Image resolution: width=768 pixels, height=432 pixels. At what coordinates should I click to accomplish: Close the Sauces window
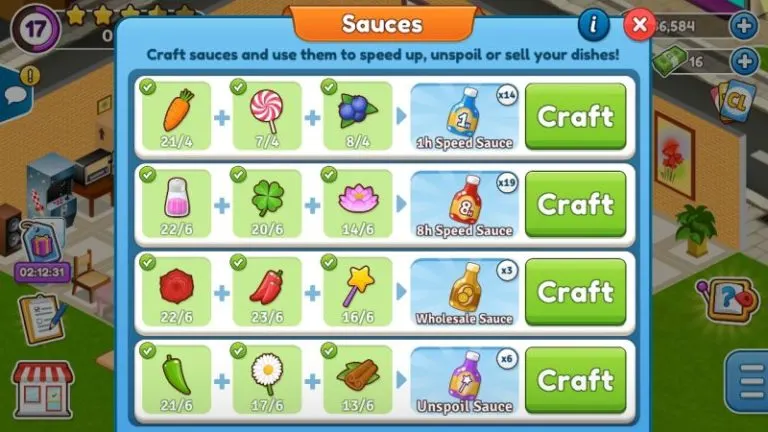pos(639,24)
